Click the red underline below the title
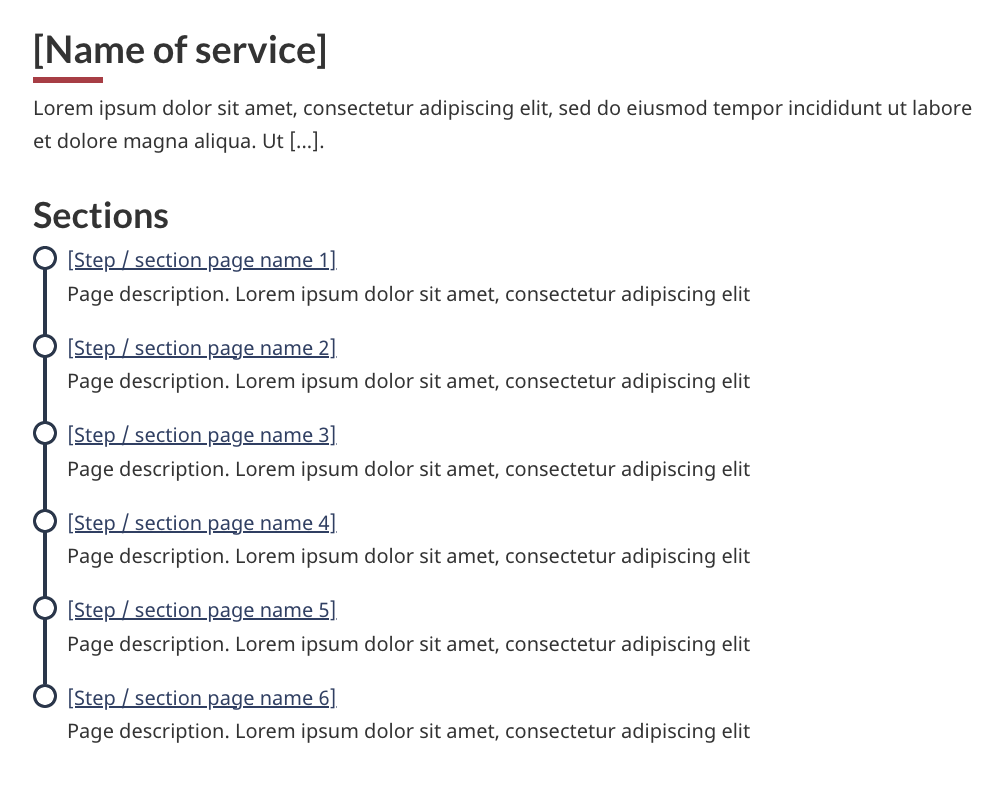 pyautogui.click(x=68, y=80)
